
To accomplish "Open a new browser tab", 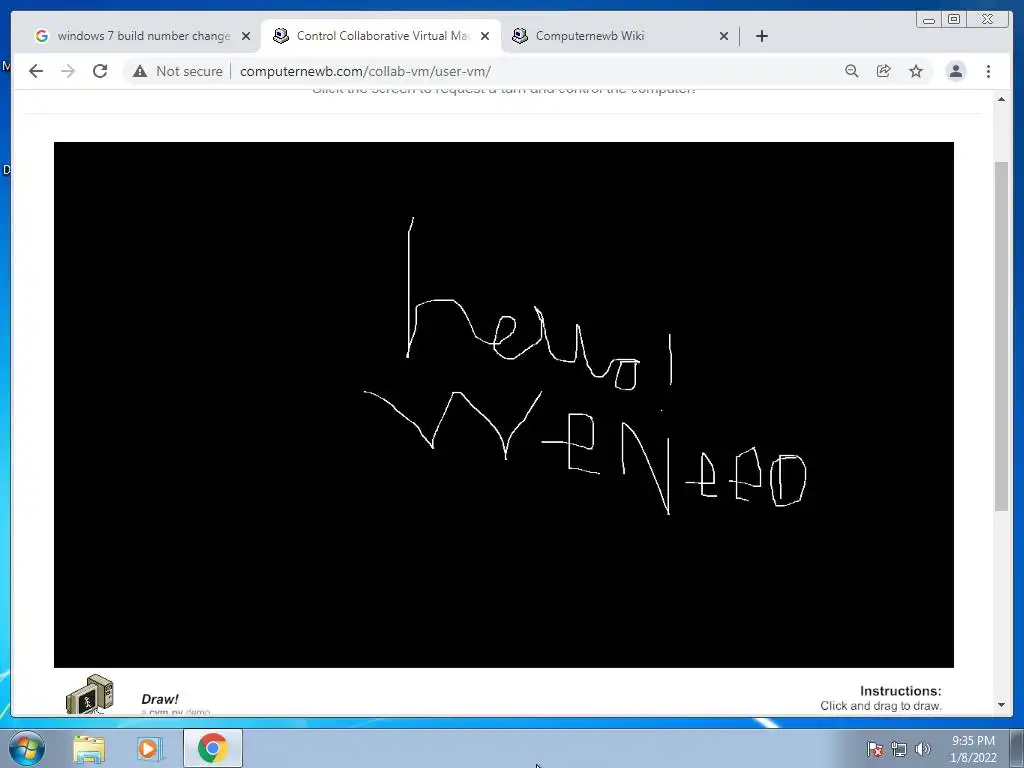I will (761, 36).
